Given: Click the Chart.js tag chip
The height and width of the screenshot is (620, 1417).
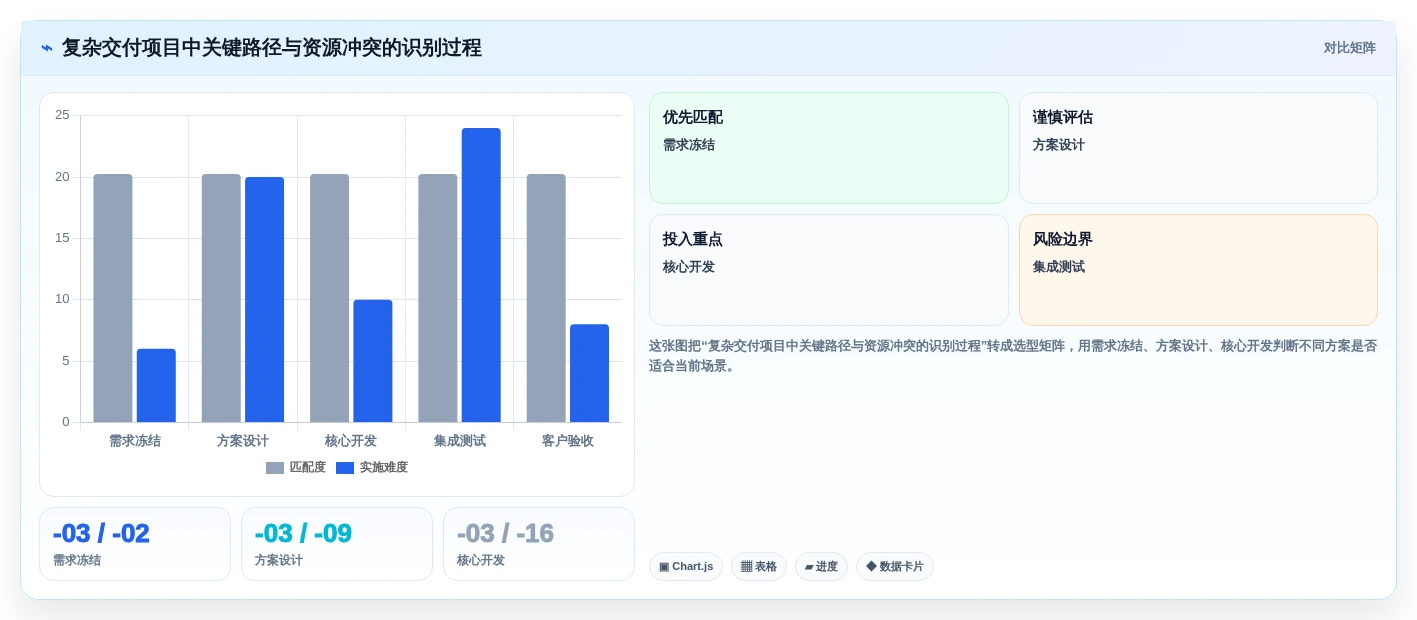Looking at the screenshot, I should click(686, 567).
